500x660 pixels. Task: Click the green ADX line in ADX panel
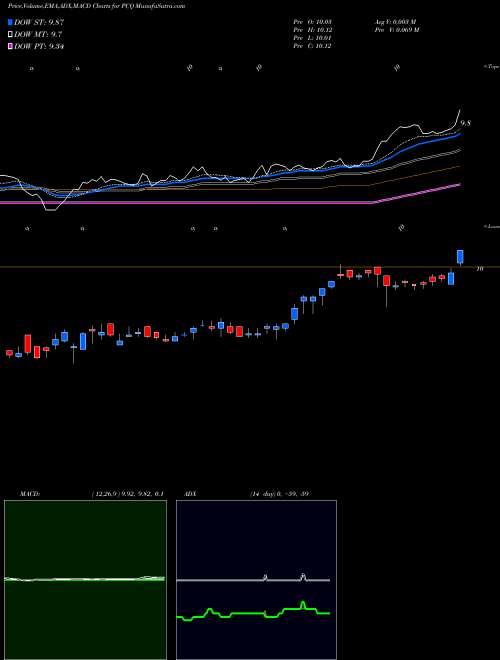point(253,612)
